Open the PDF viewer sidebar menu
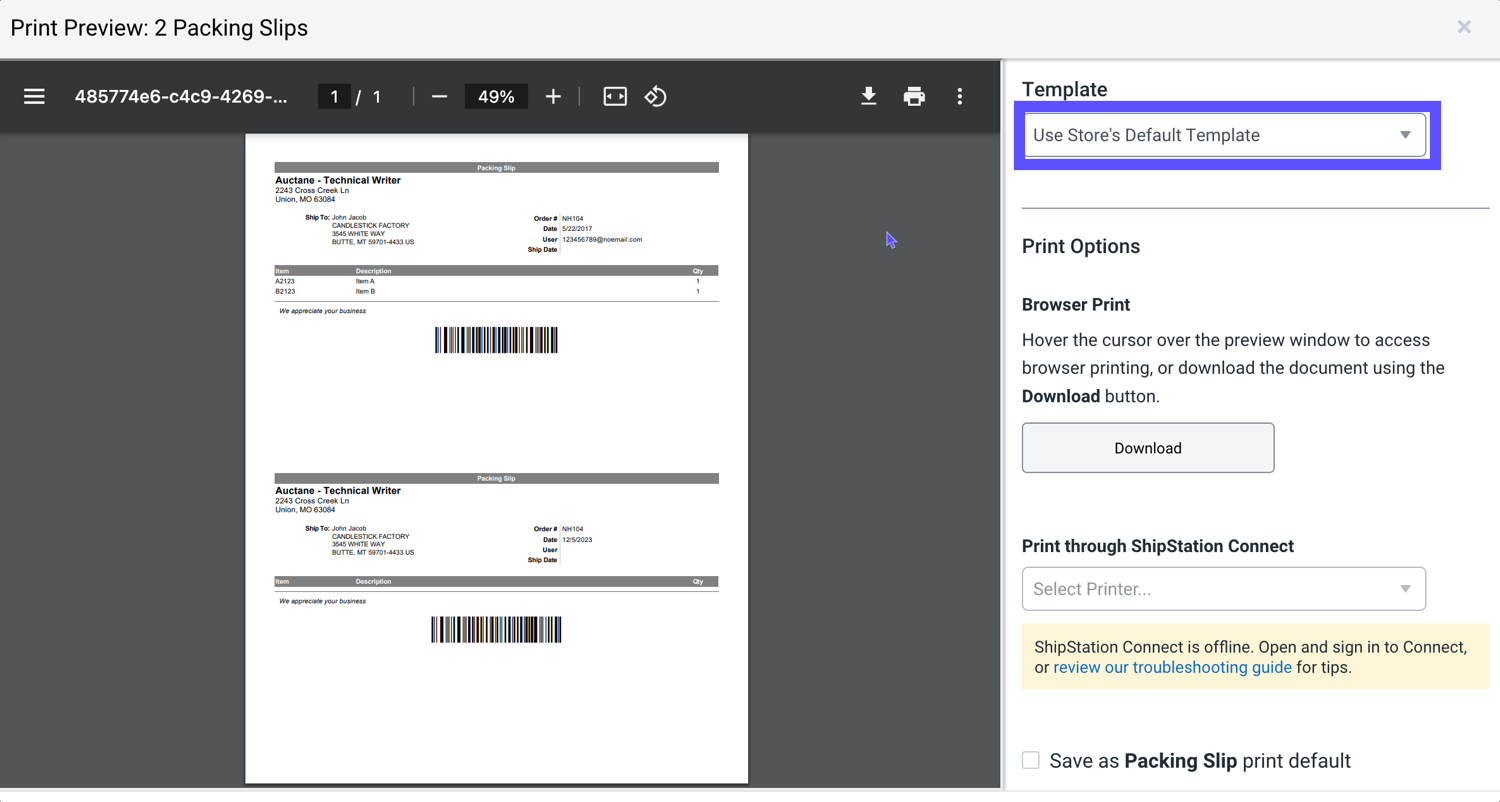The height and width of the screenshot is (802, 1500). (x=34, y=96)
